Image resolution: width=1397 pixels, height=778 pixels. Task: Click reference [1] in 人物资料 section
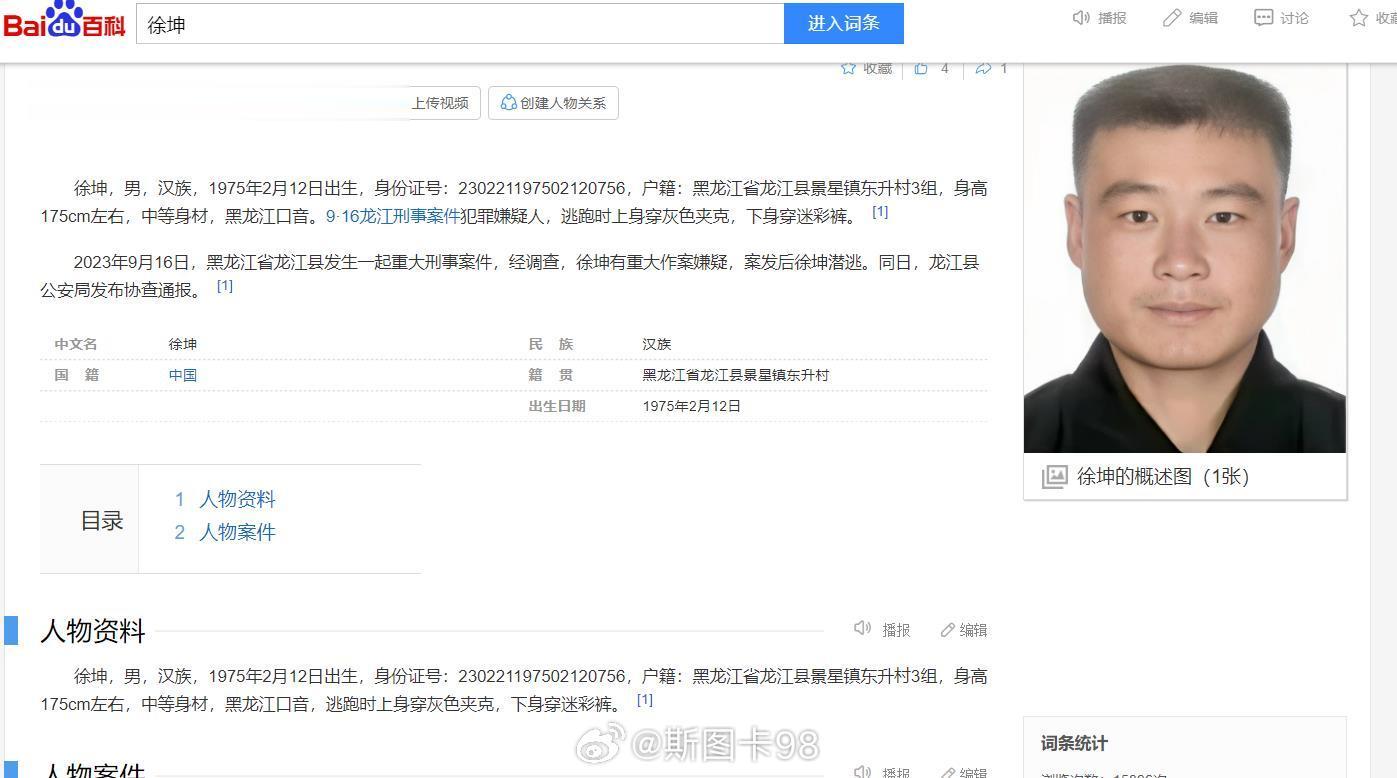pyautogui.click(x=645, y=700)
